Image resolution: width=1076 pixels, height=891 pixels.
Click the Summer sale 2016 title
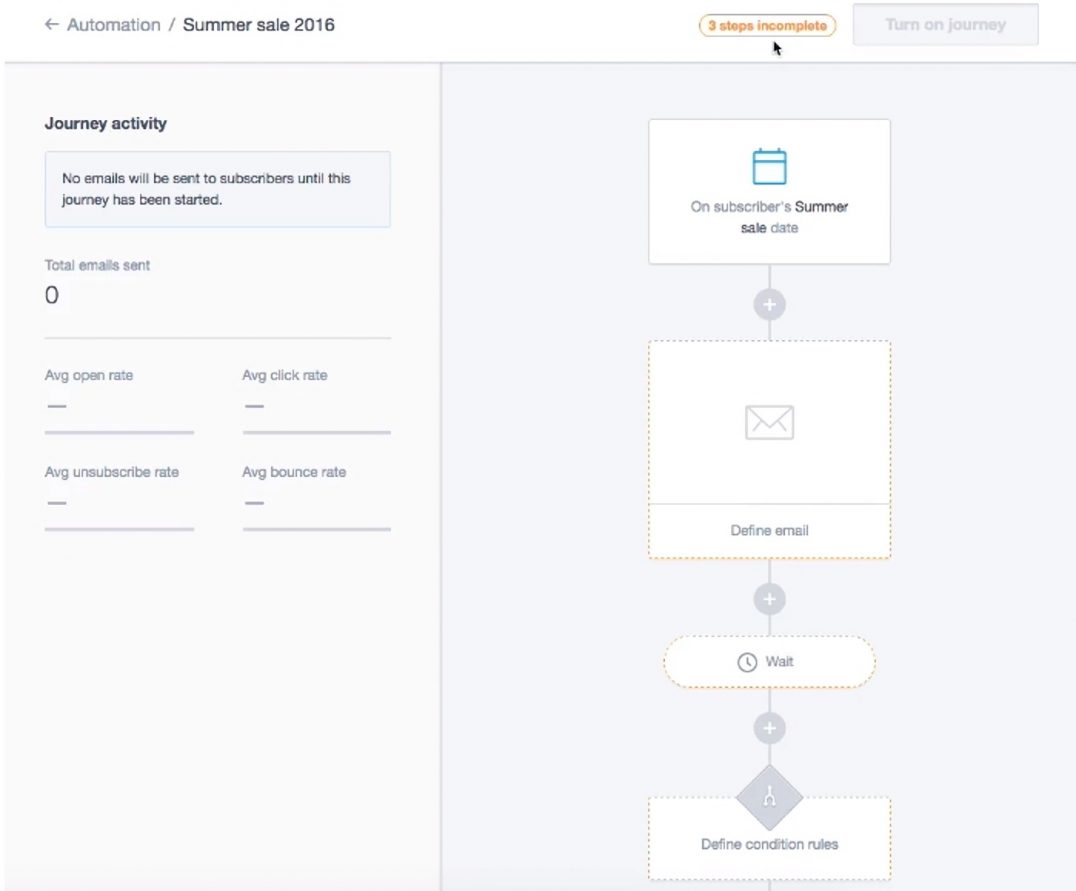pyautogui.click(x=259, y=24)
